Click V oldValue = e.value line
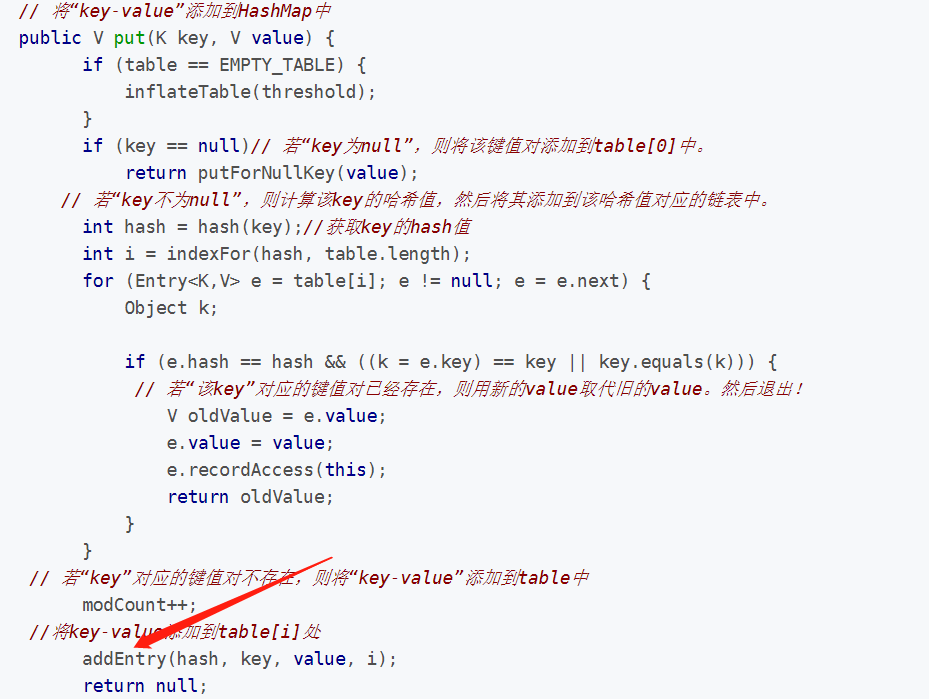The image size is (929, 699). 276,416
